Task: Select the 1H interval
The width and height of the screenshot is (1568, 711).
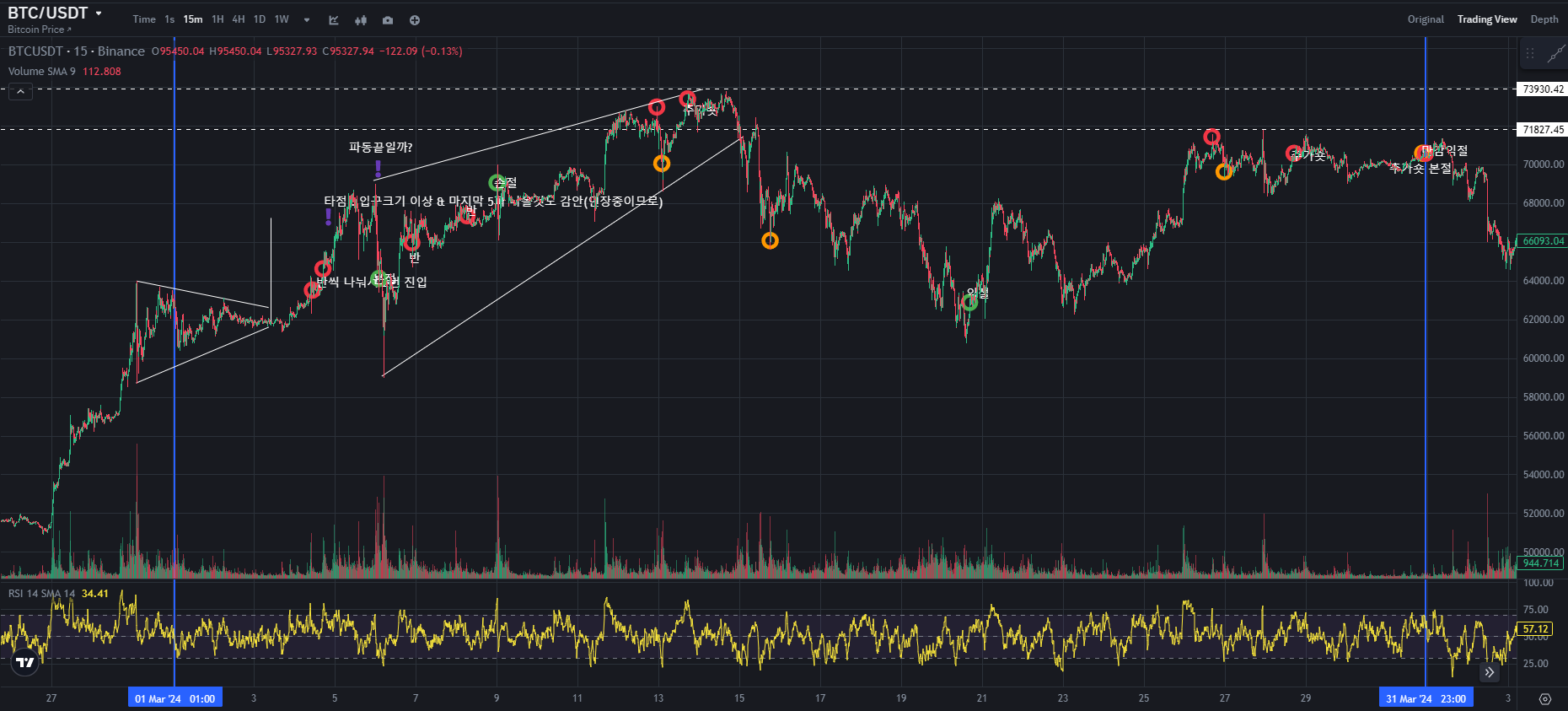Action: [x=217, y=19]
